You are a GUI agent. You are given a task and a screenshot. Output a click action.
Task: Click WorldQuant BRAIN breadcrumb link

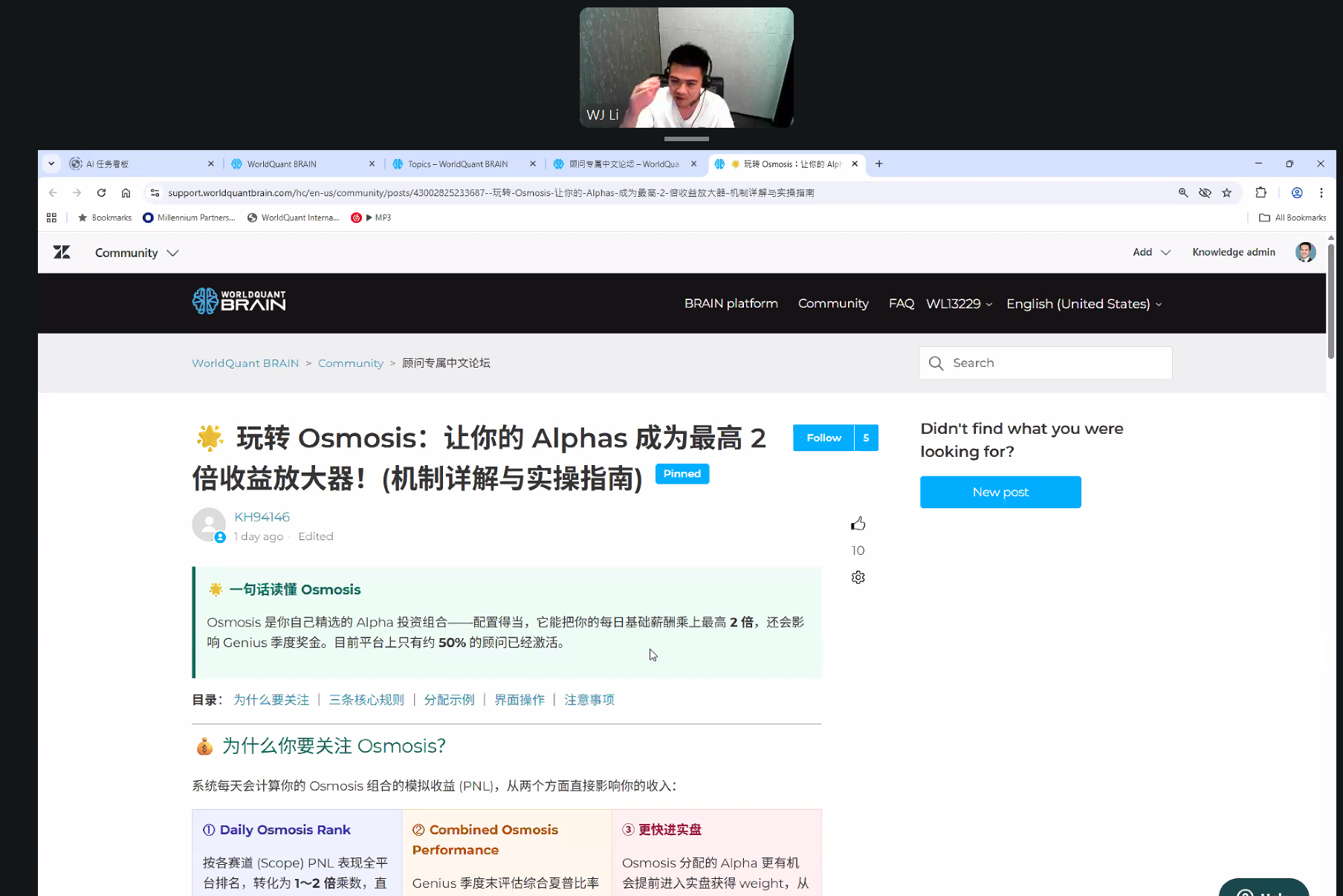(x=245, y=363)
